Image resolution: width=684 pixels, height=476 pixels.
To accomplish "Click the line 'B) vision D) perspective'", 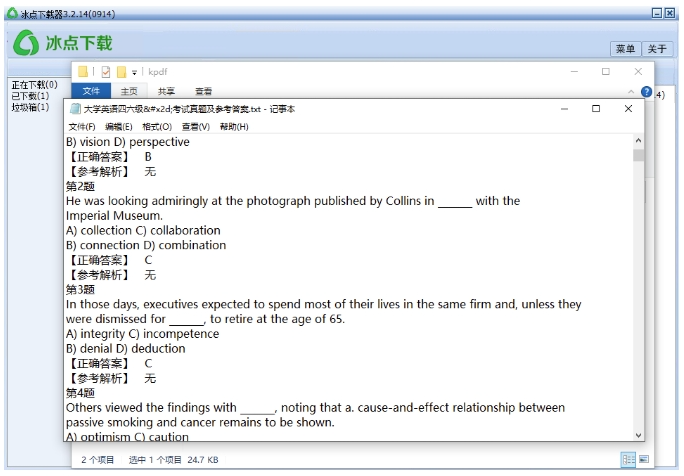I will (128, 142).
